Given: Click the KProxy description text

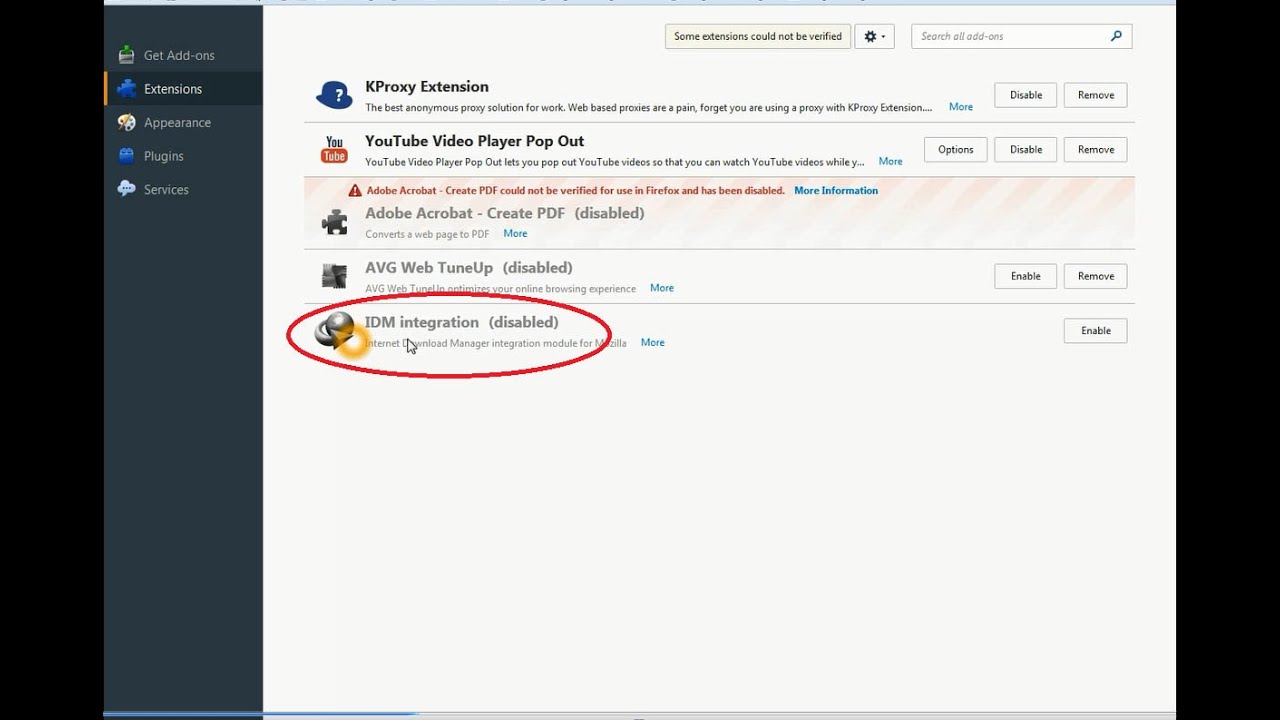Looking at the screenshot, I should click(x=648, y=107).
